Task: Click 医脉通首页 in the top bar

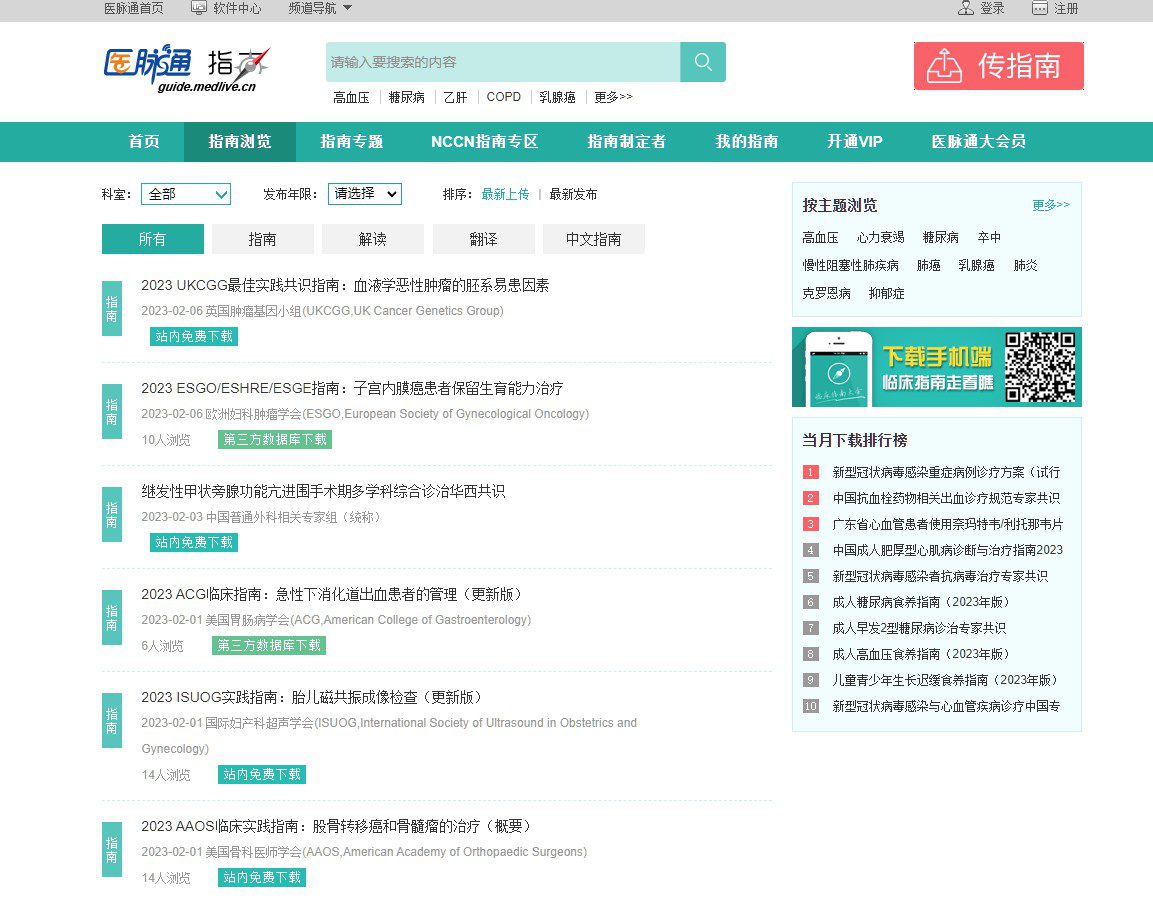Action: pos(133,8)
